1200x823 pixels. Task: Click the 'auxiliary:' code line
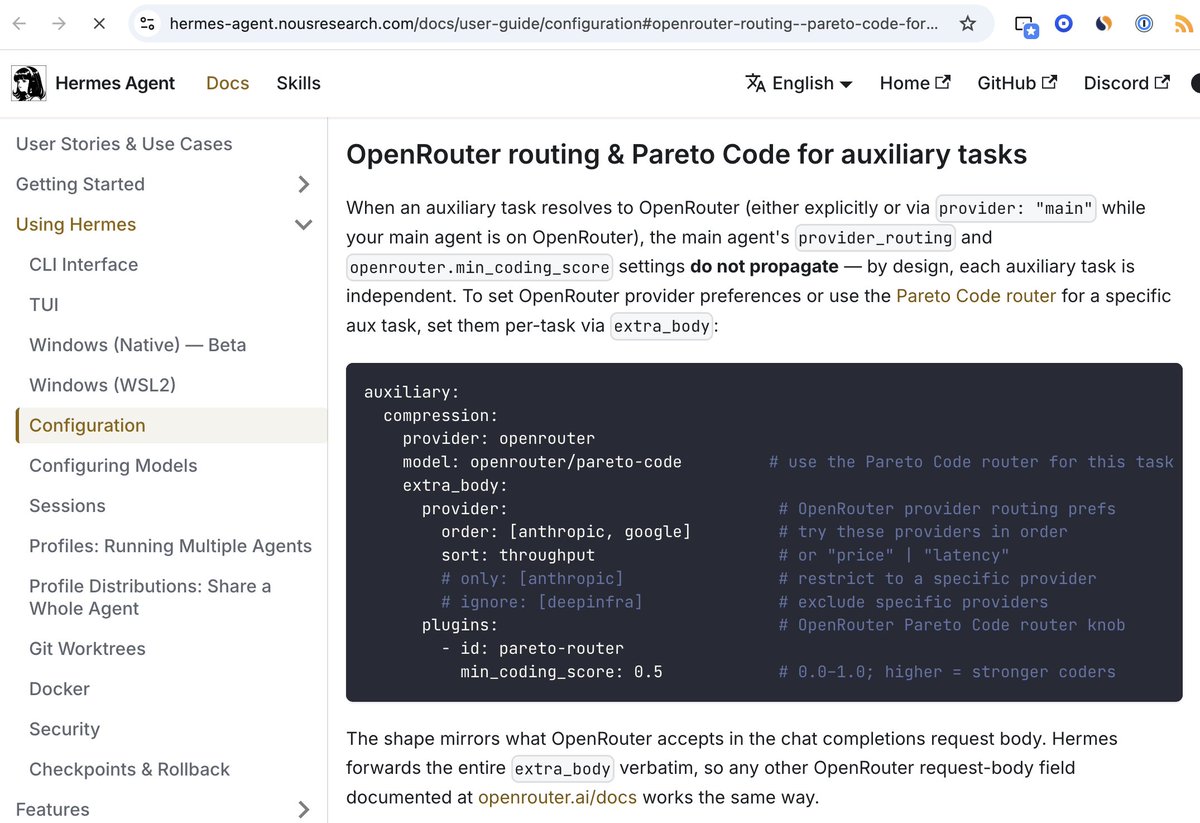[412, 392]
